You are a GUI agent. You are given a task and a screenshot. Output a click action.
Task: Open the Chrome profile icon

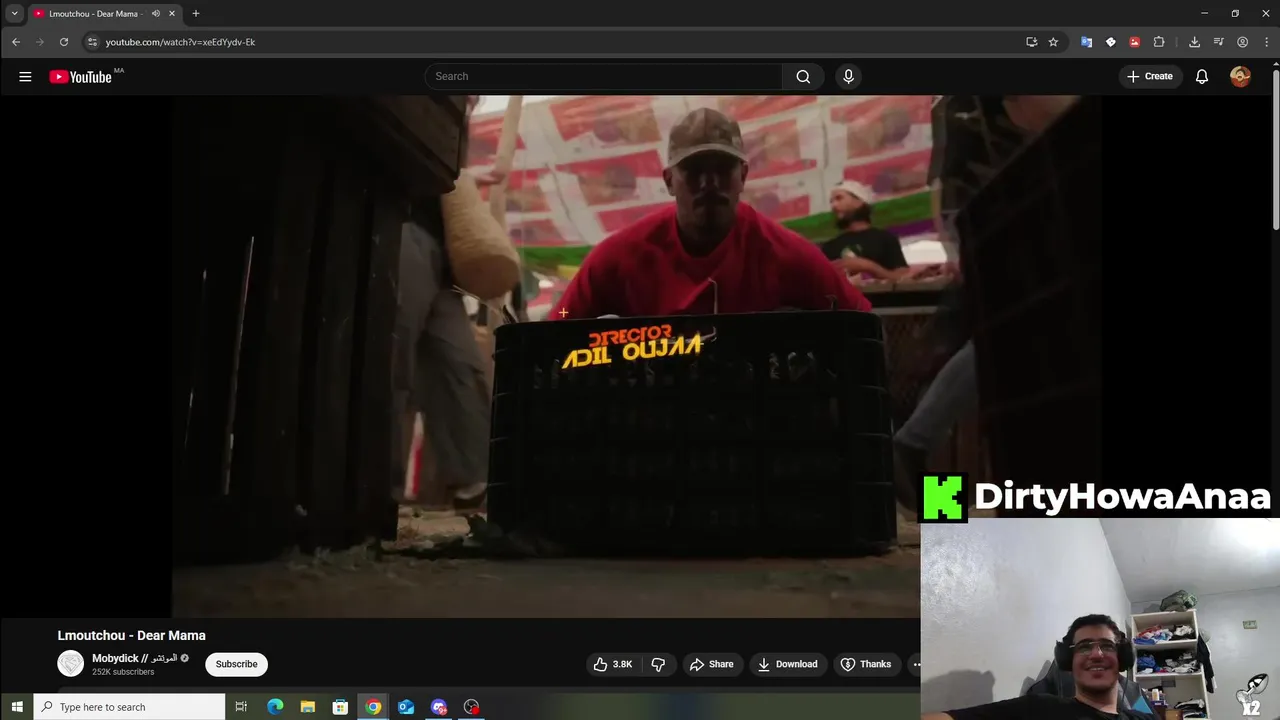1242,42
